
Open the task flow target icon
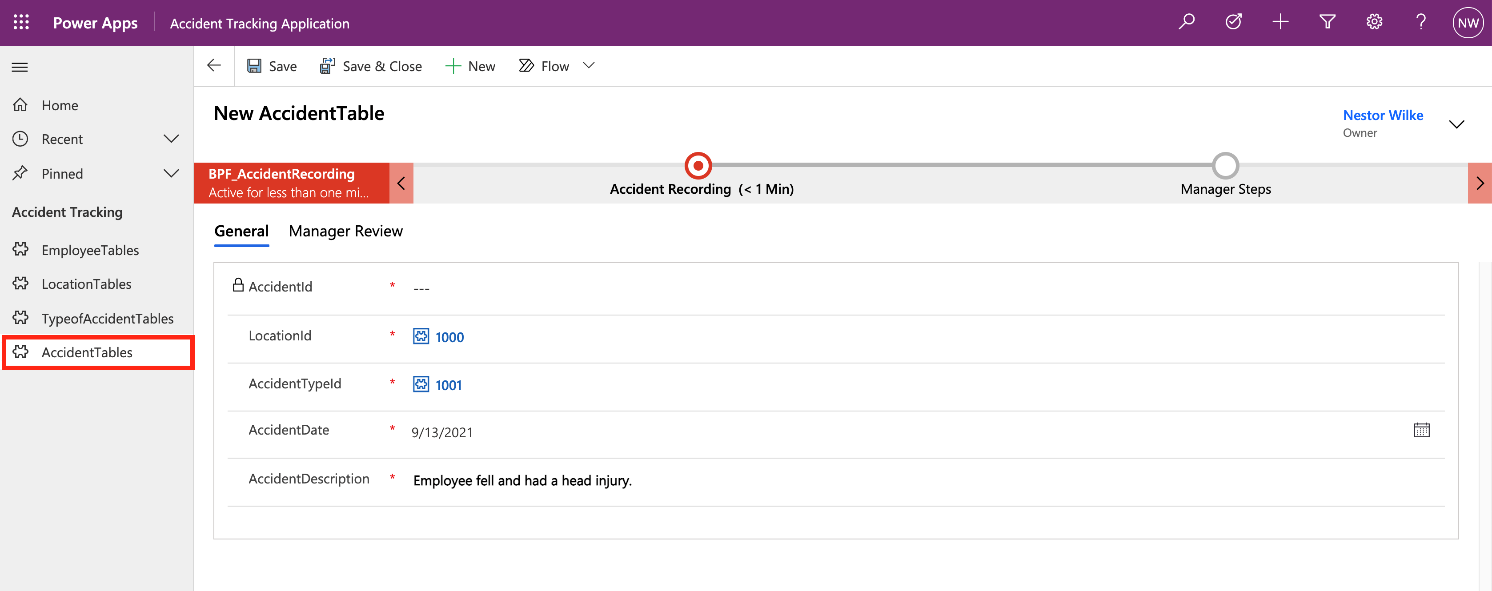coord(1234,22)
